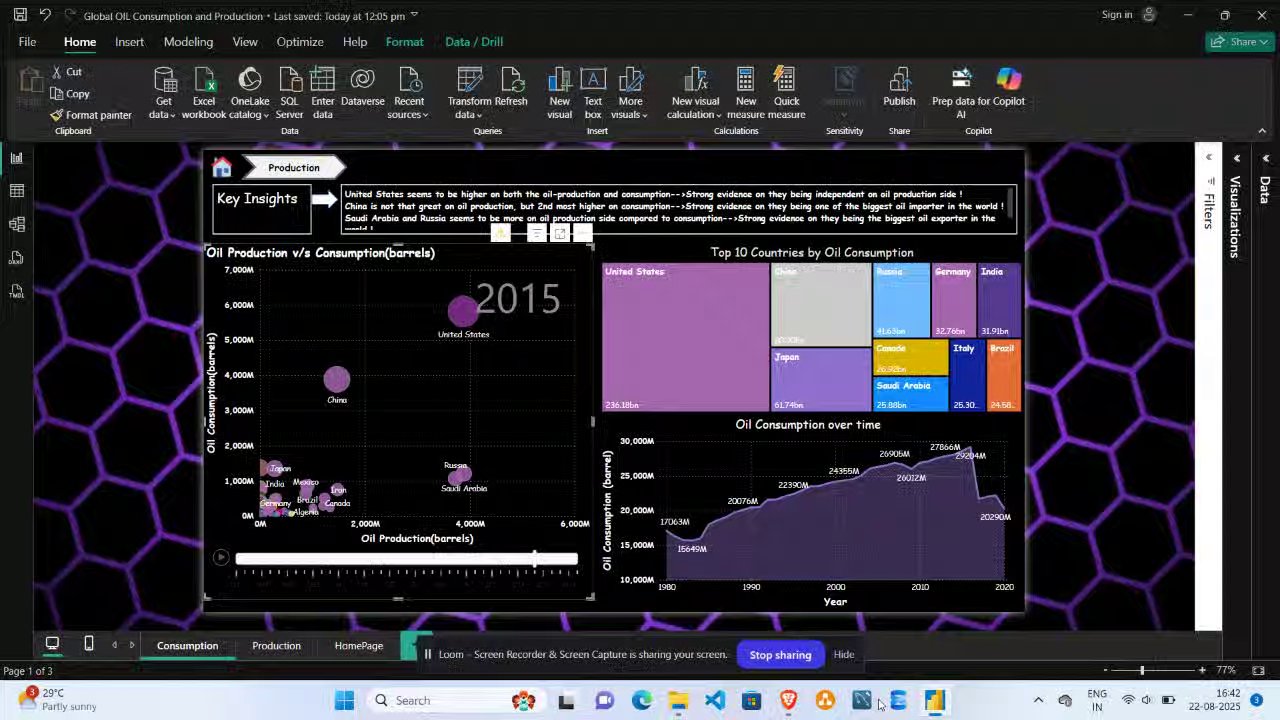1280x720 pixels.
Task: Click the Copy command
Action: click(x=70, y=93)
